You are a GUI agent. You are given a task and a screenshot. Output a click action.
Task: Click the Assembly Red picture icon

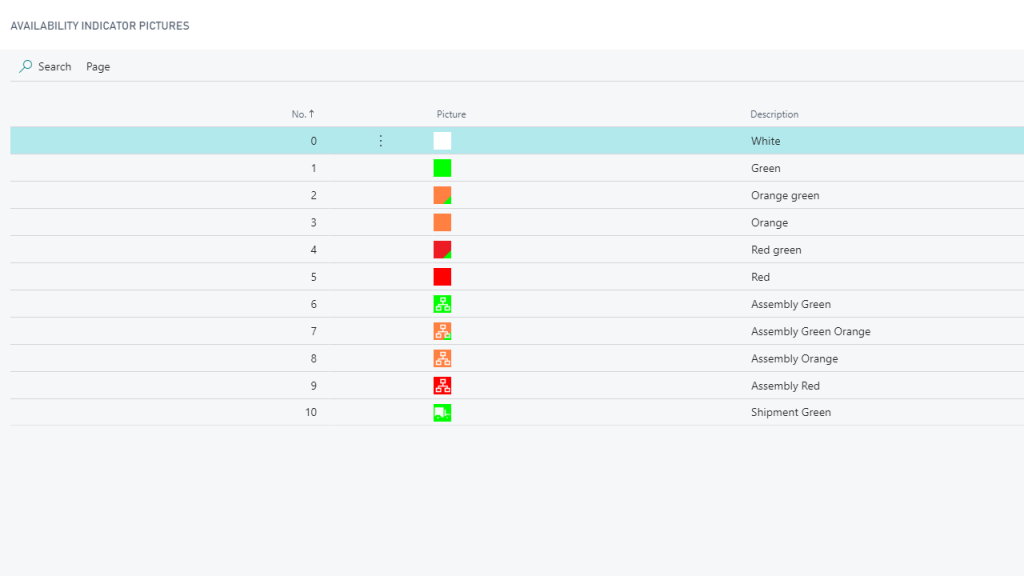pyautogui.click(x=442, y=385)
